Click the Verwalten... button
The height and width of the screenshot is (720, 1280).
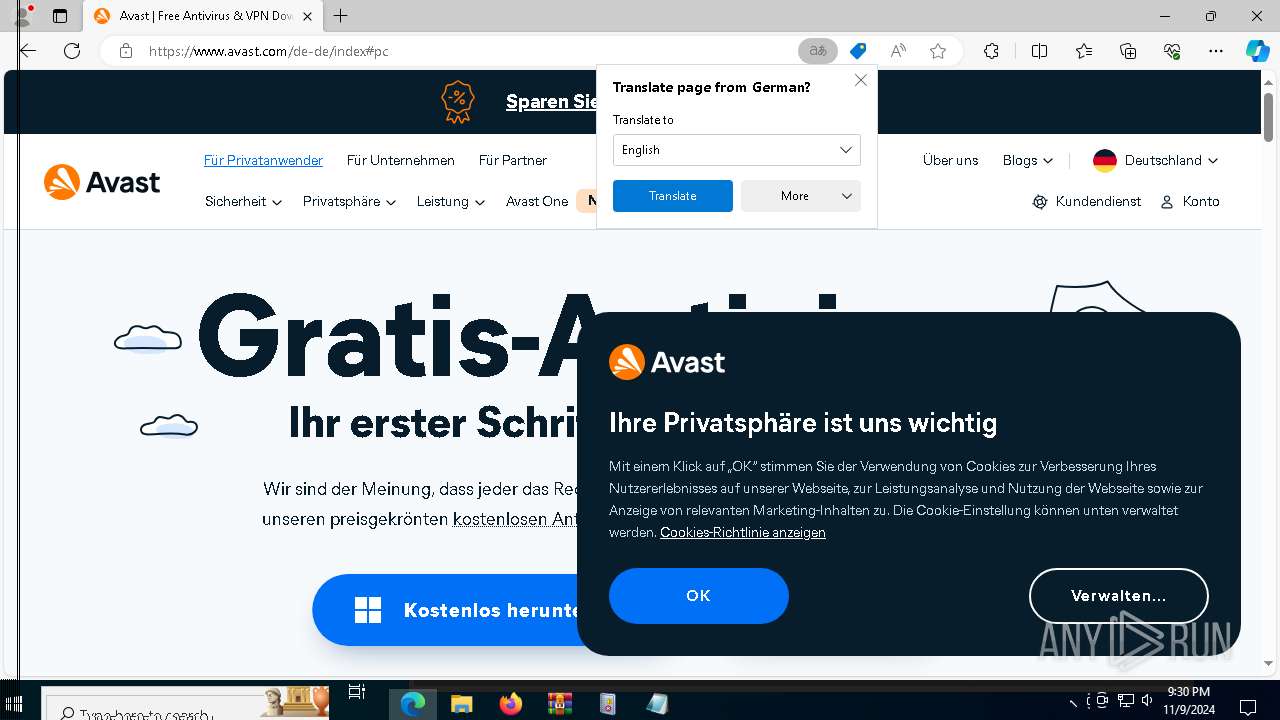1119,596
